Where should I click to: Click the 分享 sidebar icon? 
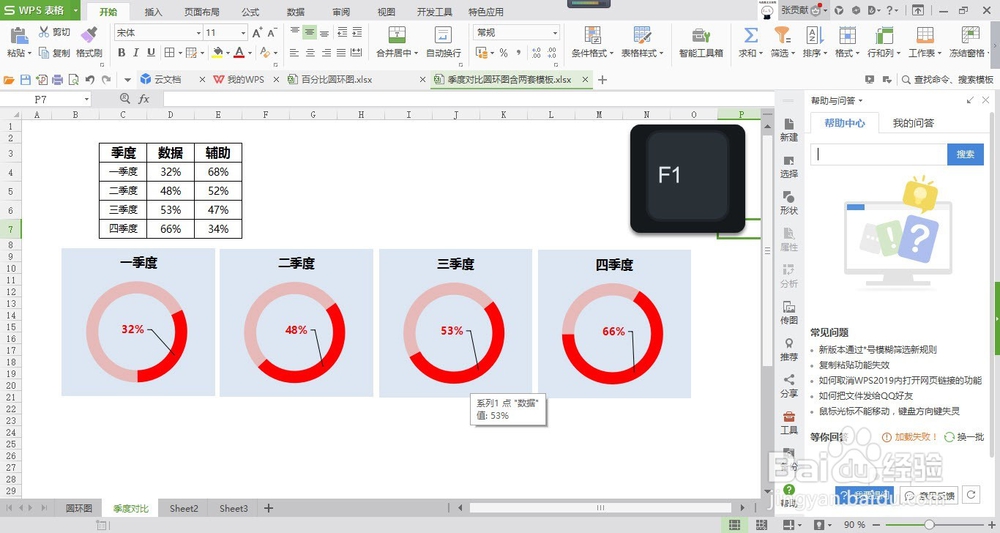click(x=789, y=385)
